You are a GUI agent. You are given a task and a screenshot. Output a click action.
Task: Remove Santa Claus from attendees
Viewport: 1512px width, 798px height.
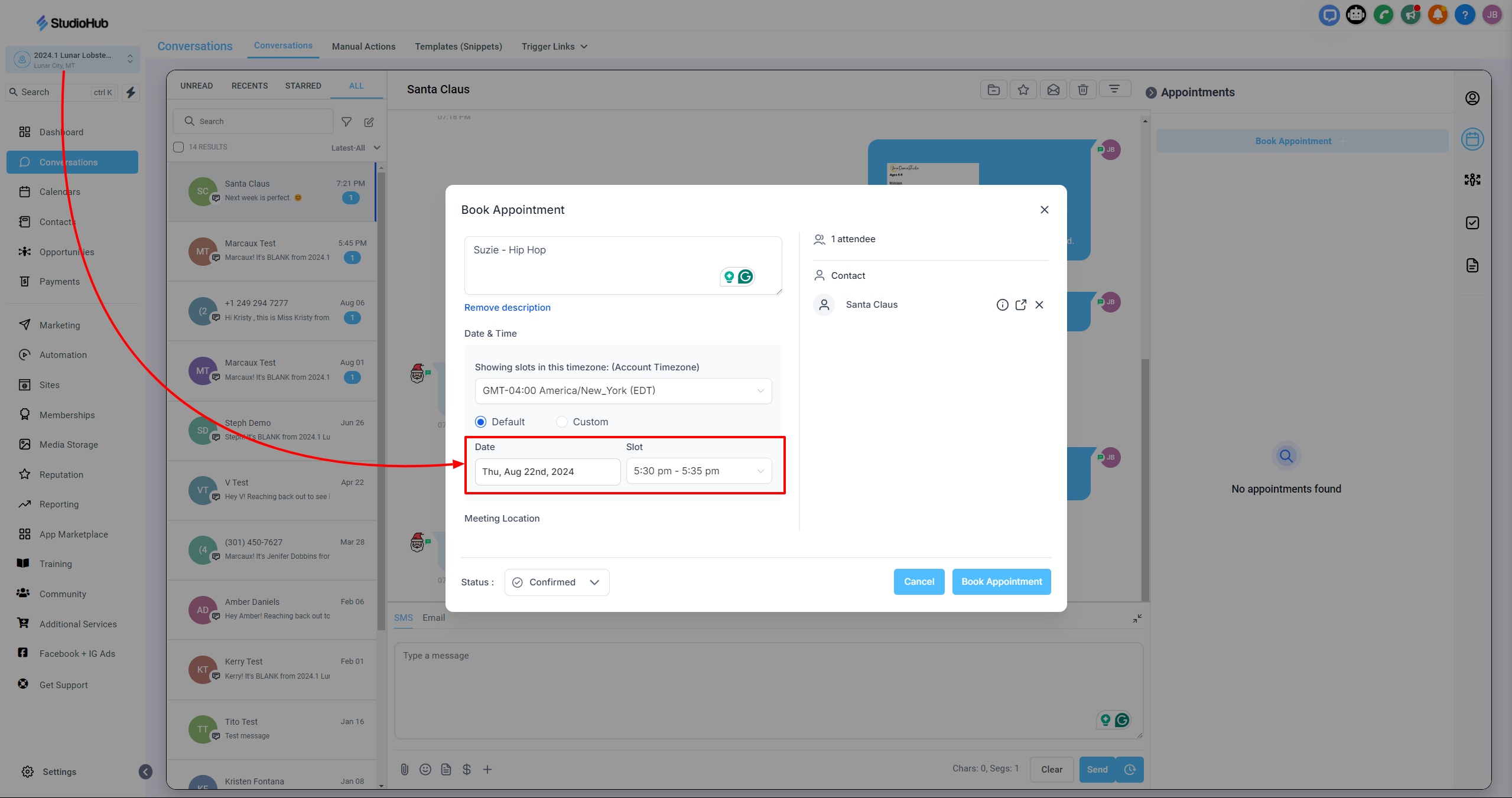click(1039, 305)
